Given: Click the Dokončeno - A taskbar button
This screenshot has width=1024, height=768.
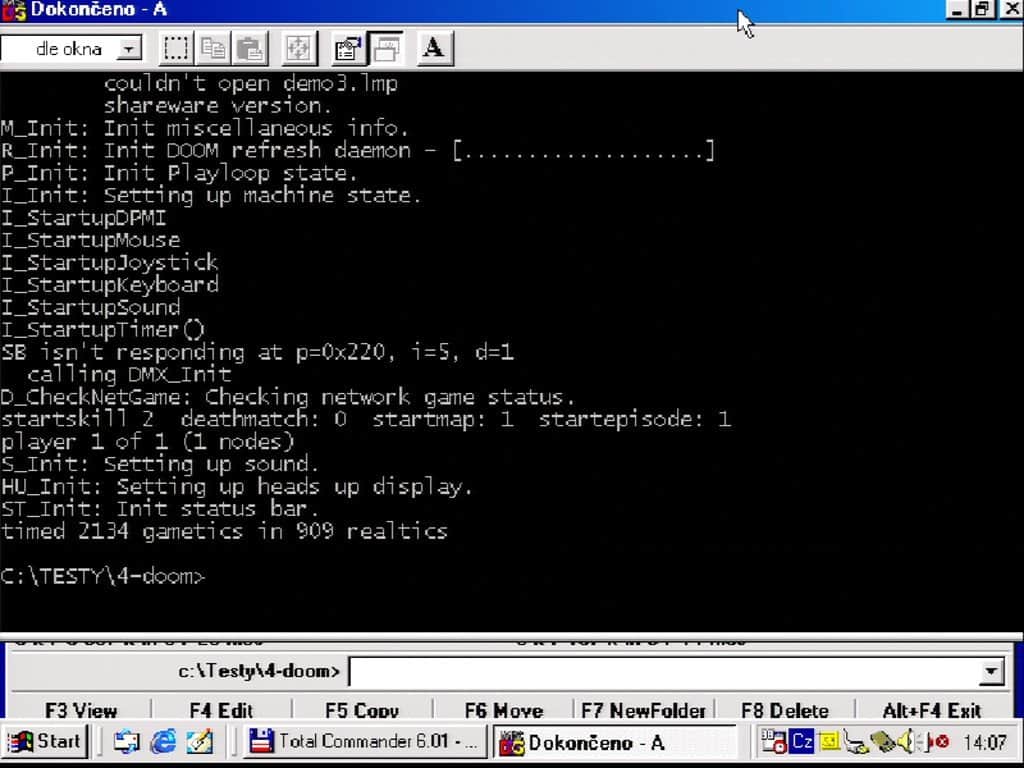Looking at the screenshot, I should (x=614, y=743).
